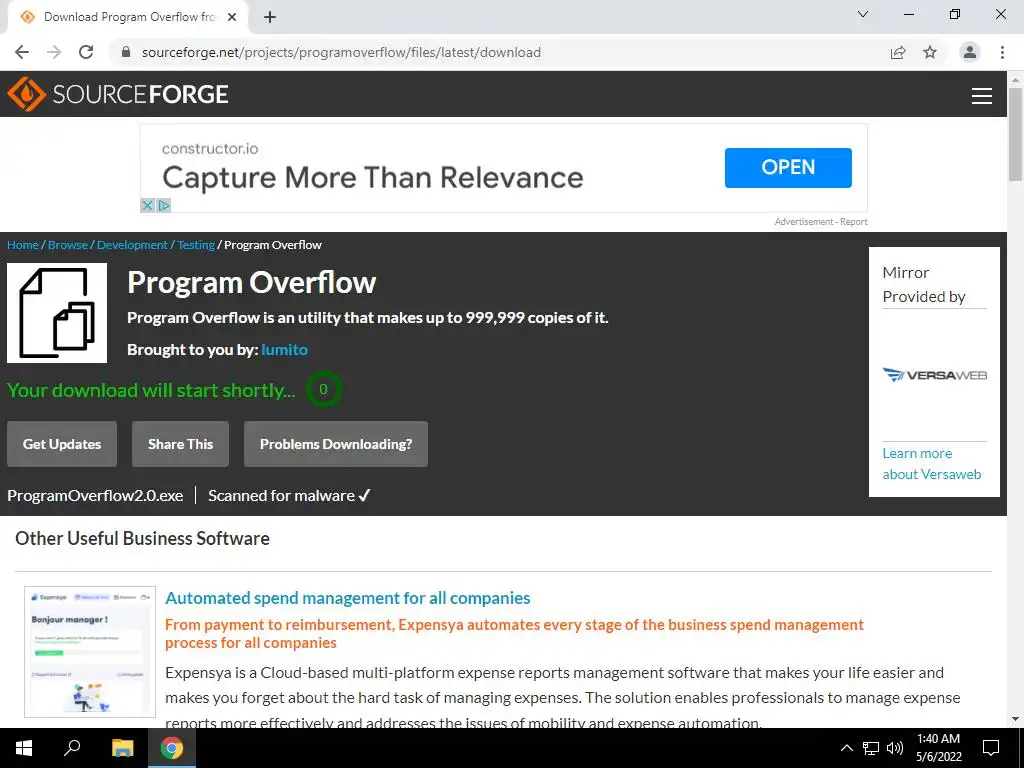Close the Download Program Overflow tab
The image size is (1024, 768).
point(232,17)
